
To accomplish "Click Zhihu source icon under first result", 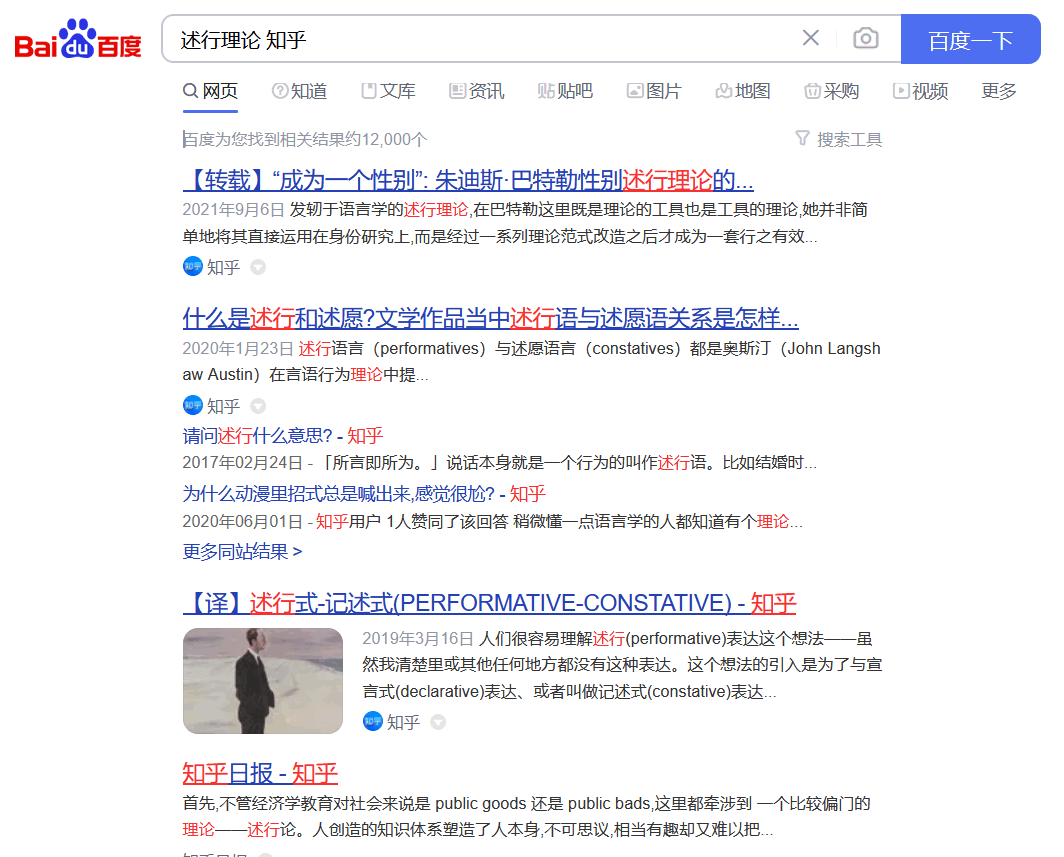I will (x=192, y=267).
